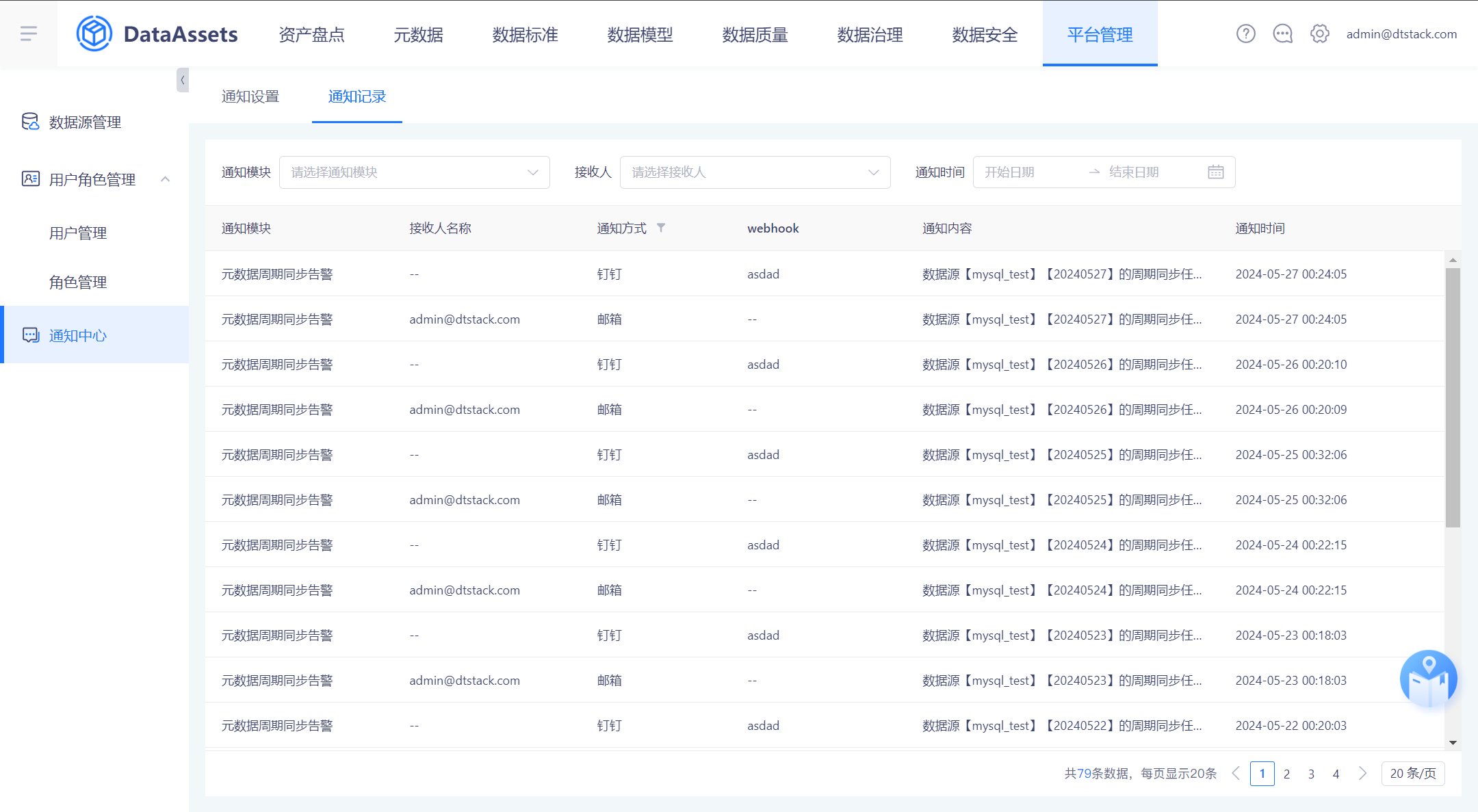Open the 接收人 select dropdown
Screen dimensions: 1478x812
(x=755, y=172)
